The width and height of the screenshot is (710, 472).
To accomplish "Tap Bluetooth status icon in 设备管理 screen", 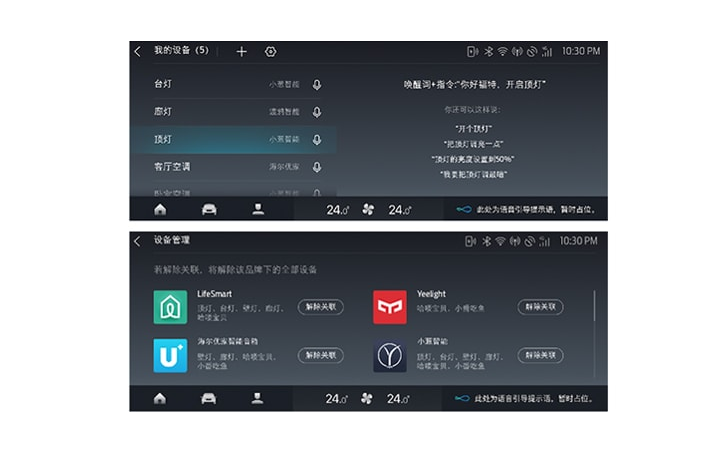I will click(x=486, y=241).
